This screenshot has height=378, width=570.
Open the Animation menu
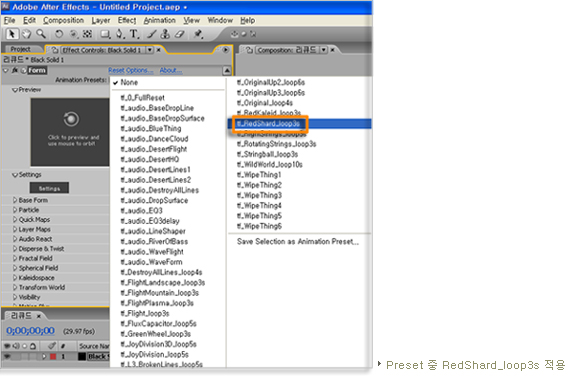click(x=160, y=20)
